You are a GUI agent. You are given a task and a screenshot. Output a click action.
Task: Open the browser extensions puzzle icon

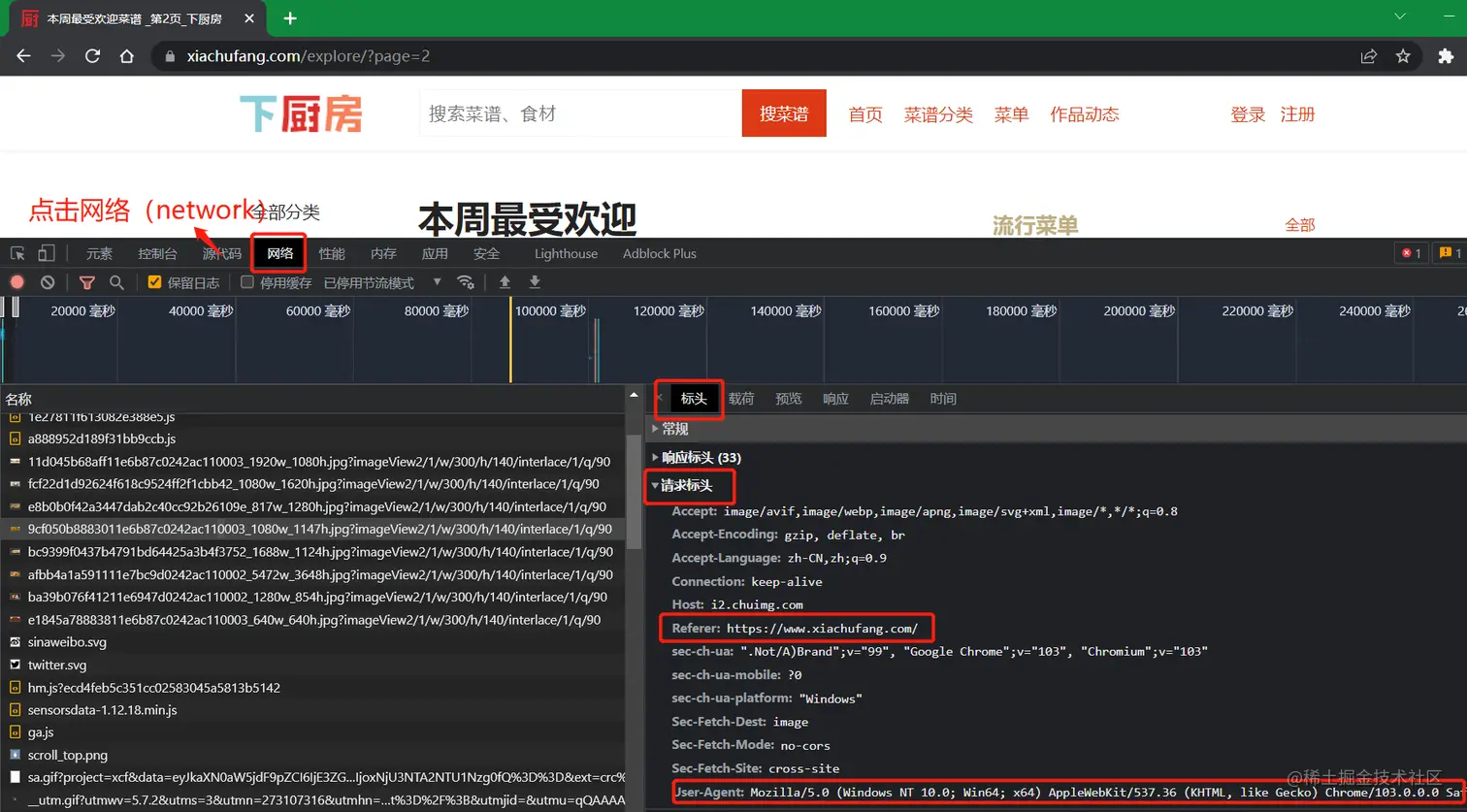coord(1446,56)
